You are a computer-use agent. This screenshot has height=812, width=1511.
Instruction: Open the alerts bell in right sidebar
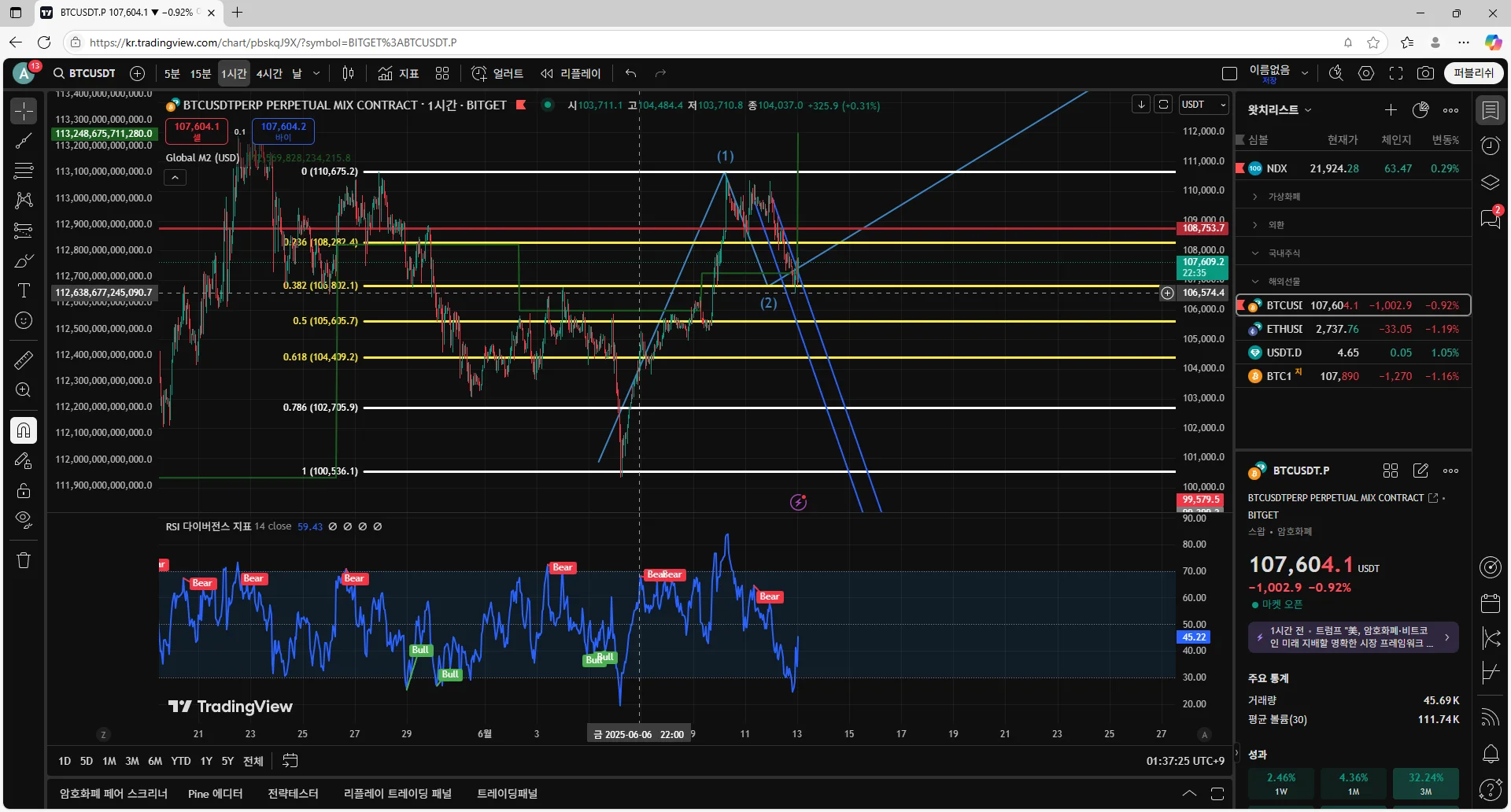click(1491, 754)
